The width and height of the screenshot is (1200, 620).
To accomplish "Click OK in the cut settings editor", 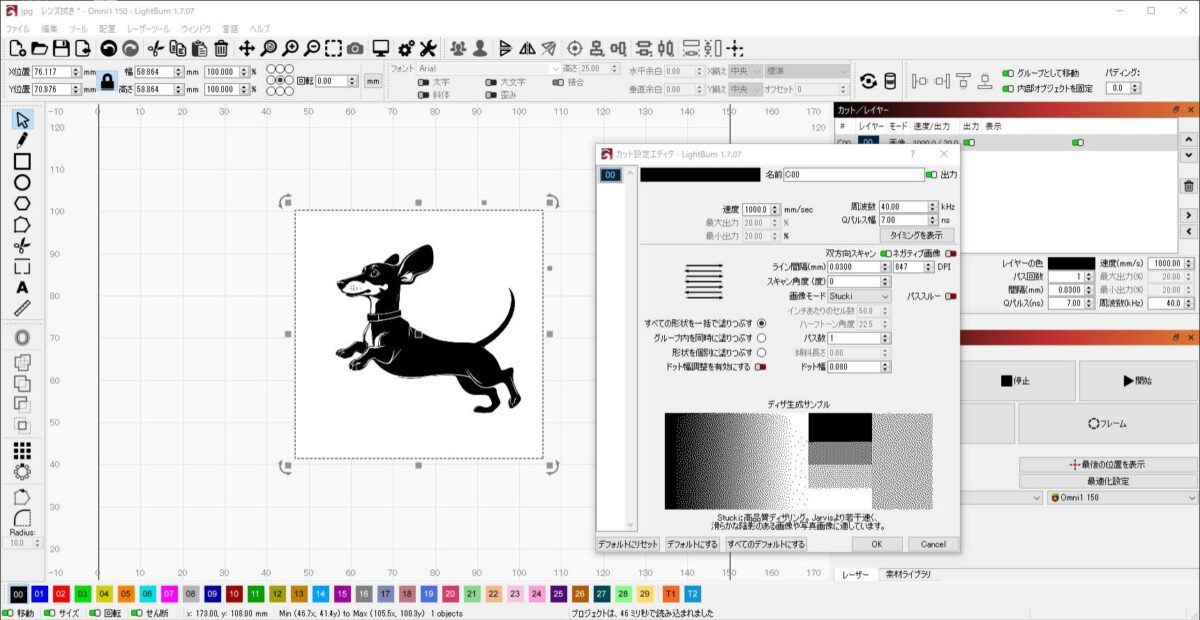I will click(x=876, y=544).
